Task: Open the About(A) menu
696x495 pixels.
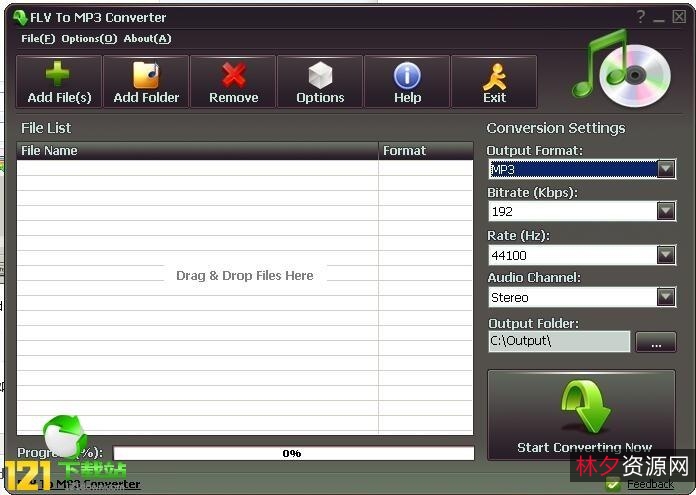Action: [x=147, y=39]
